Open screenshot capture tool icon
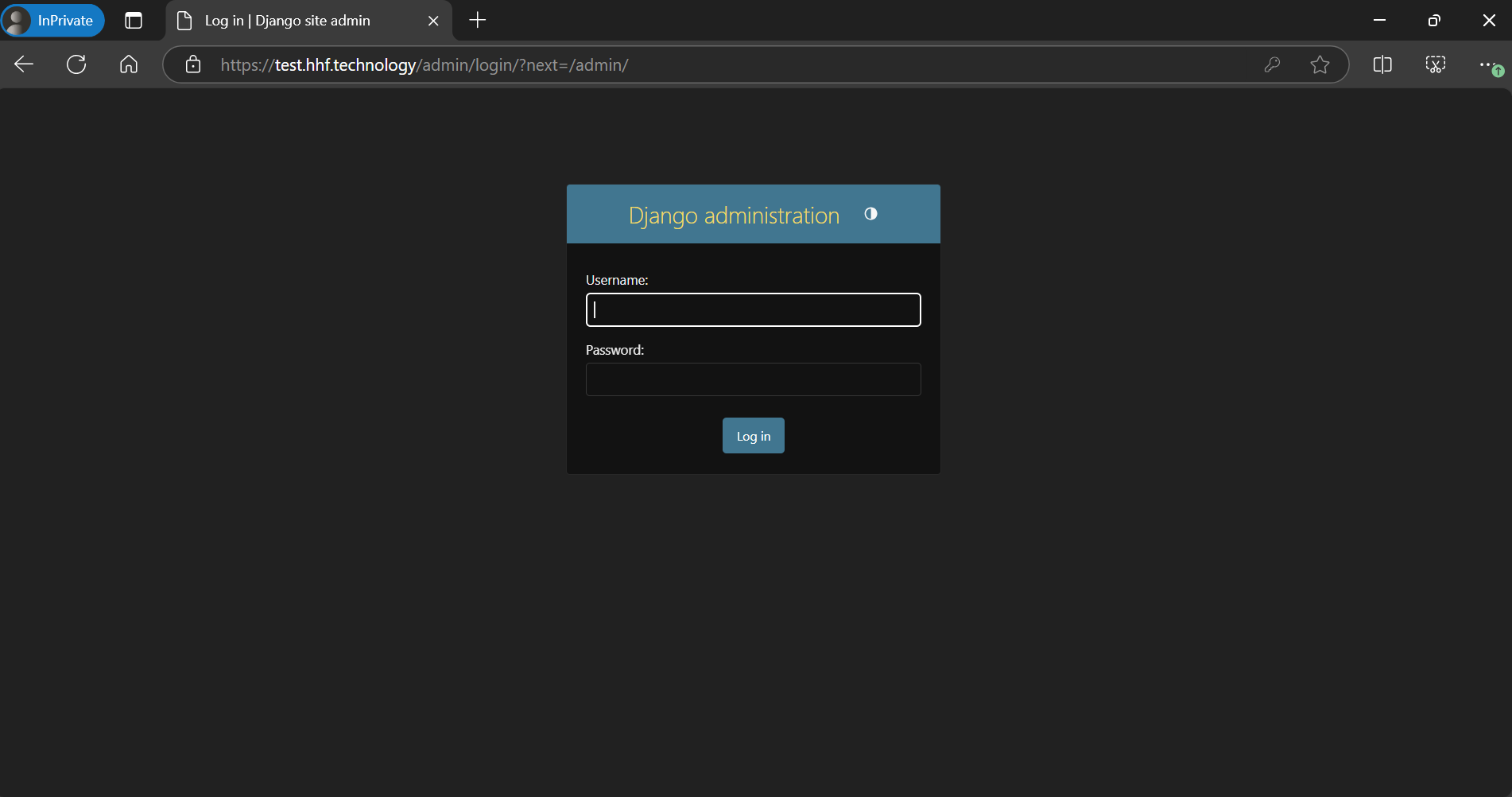The height and width of the screenshot is (797, 1512). pyautogui.click(x=1435, y=64)
